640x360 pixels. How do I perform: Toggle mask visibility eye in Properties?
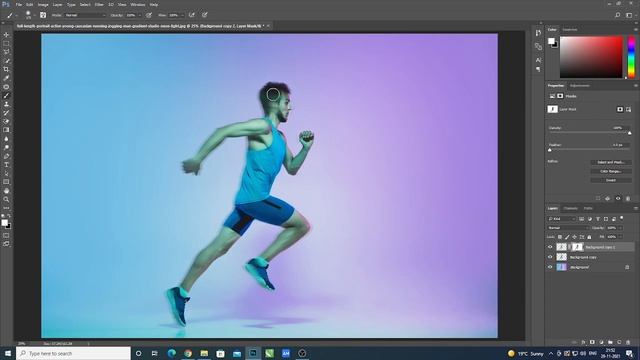click(x=618, y=198)
